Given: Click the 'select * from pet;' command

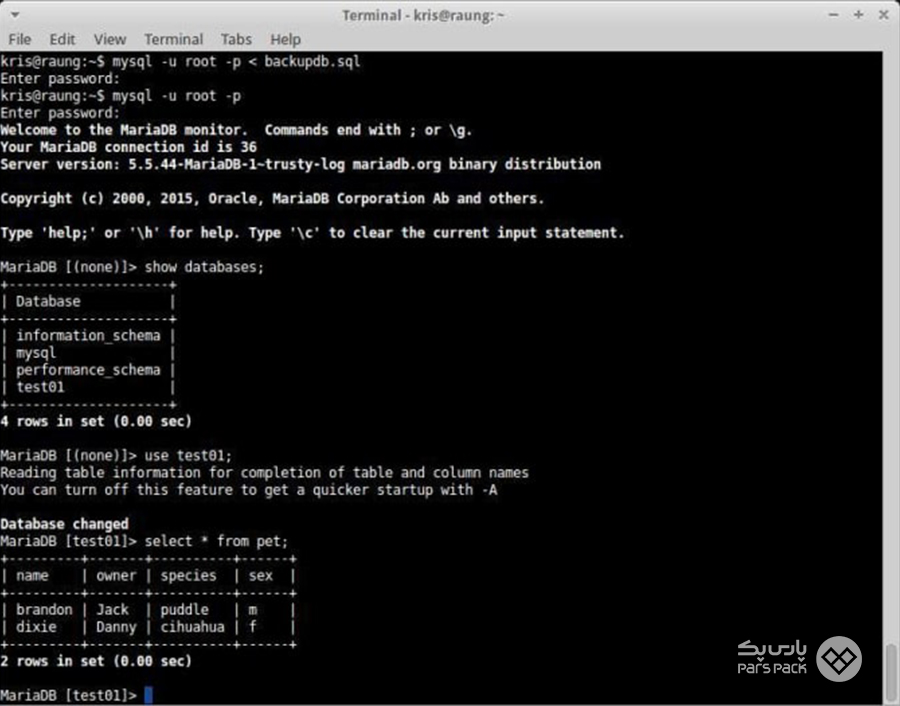Looking at the screenshot, I should click(216, 541).
